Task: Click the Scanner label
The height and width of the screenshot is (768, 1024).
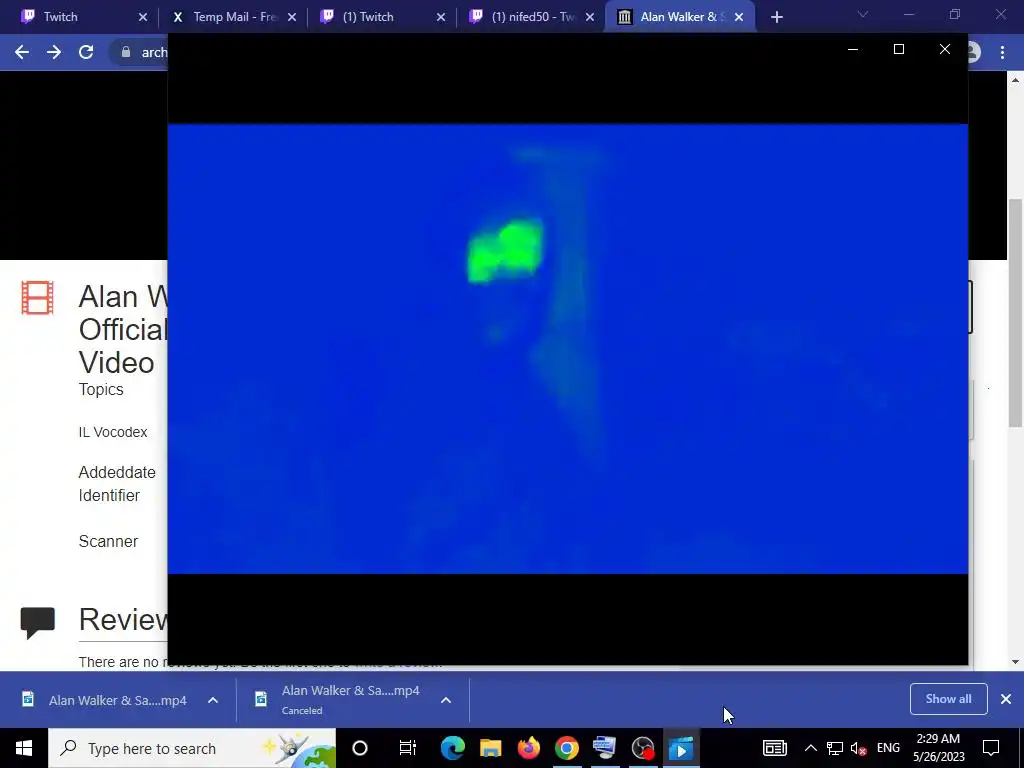Action: (108, 541)
